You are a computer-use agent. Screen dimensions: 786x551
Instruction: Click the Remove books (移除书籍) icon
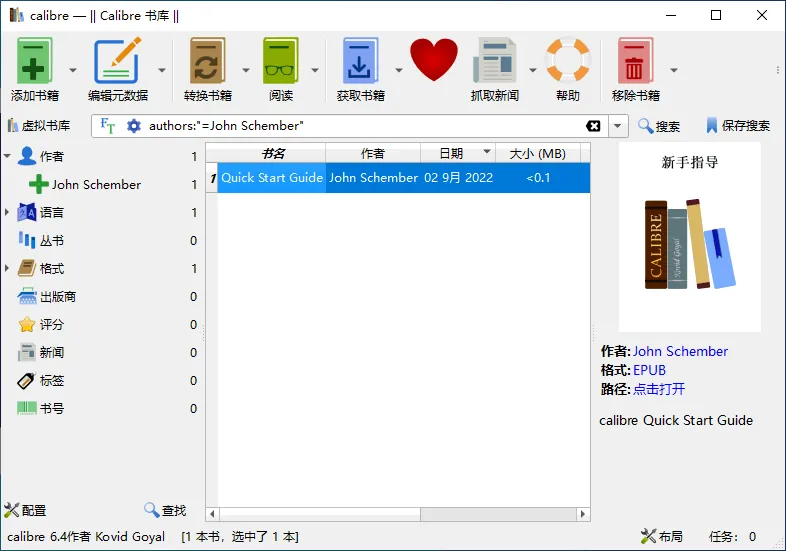point(635,61)
